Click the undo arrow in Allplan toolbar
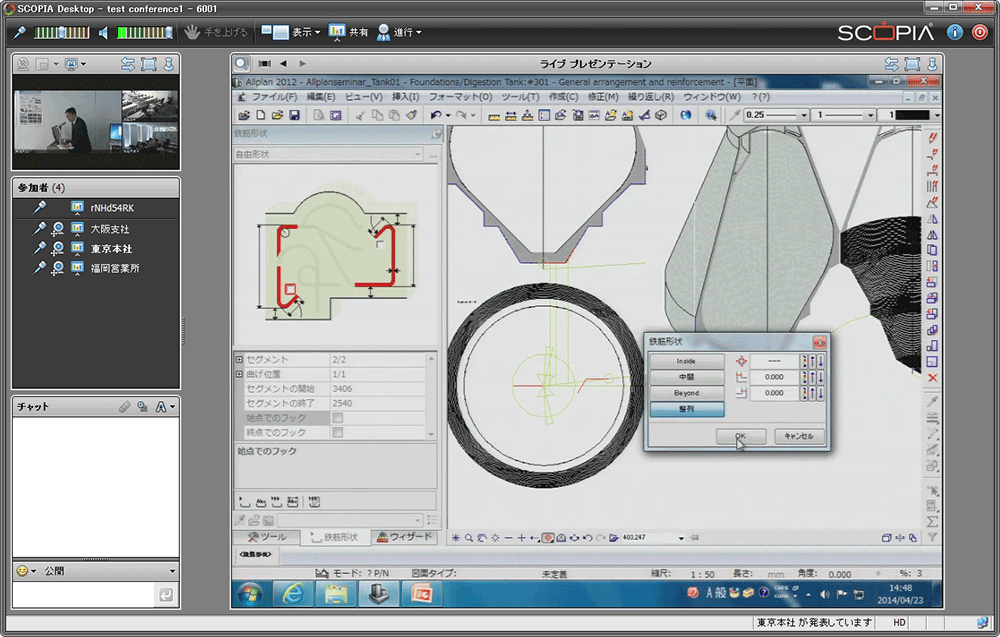This screenshot has width=1000, height=637. (x=436, y=116)
